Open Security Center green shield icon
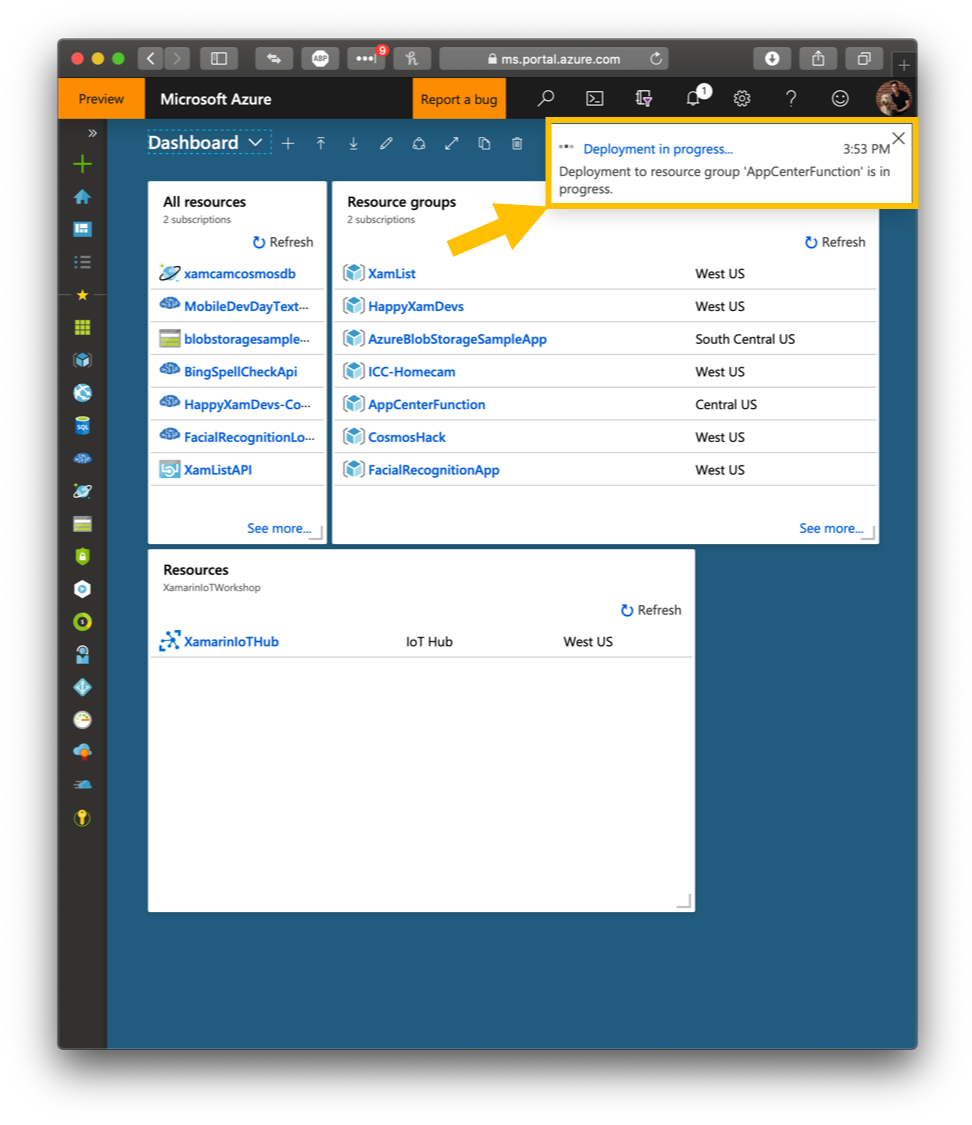The image size is (972, 1125). [x=82, y=556]
